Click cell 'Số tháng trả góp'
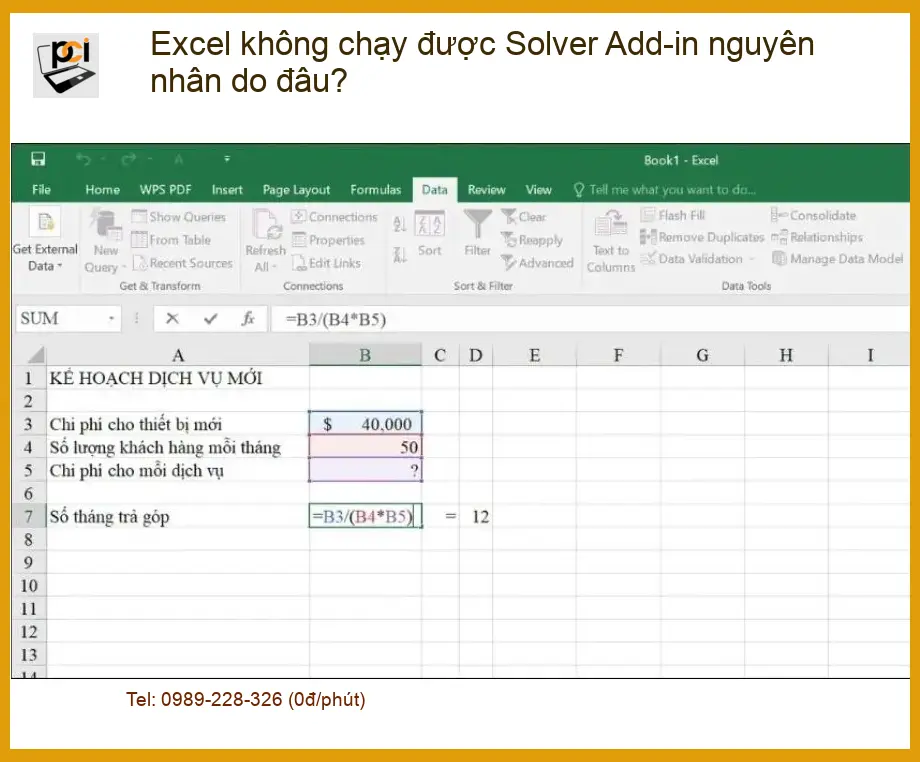This screenshot has width=920, height=762. 178,516
